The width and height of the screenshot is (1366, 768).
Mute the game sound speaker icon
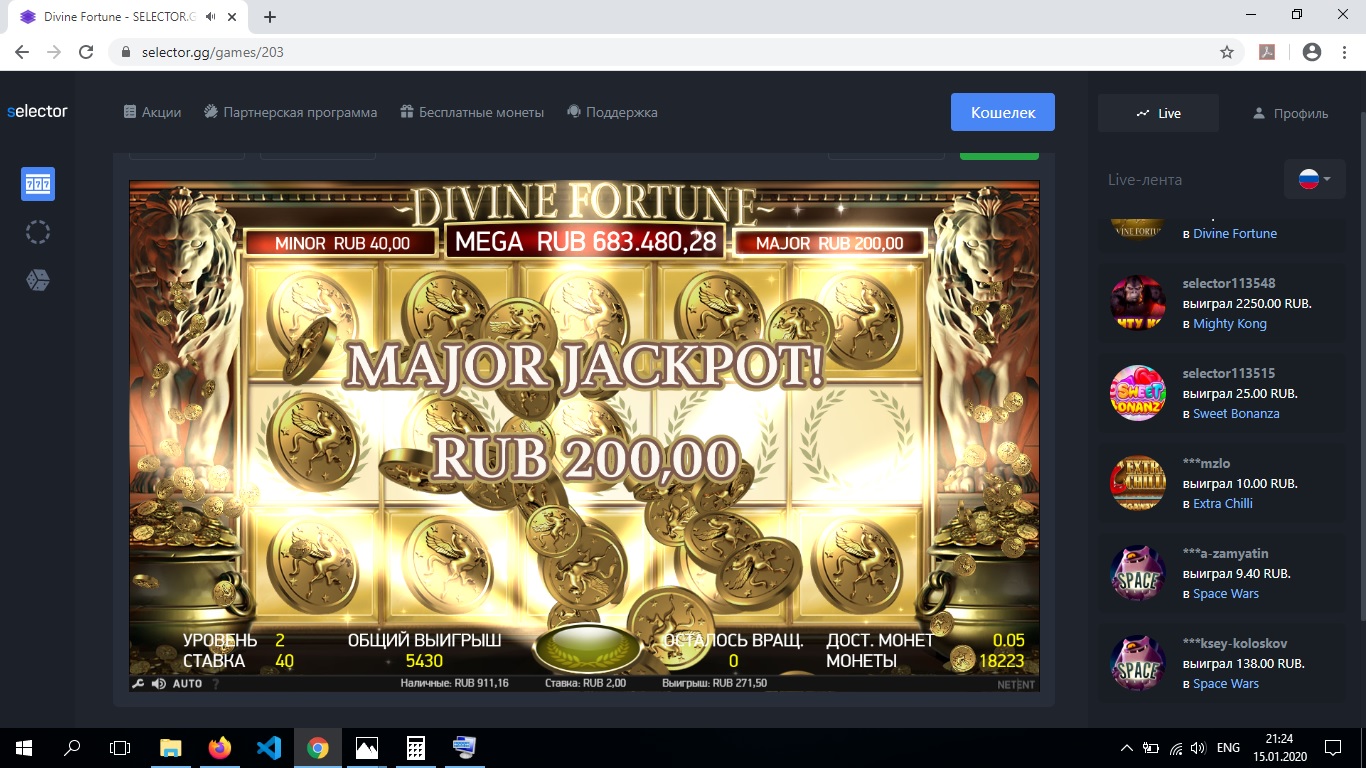[x=158, y=684]
